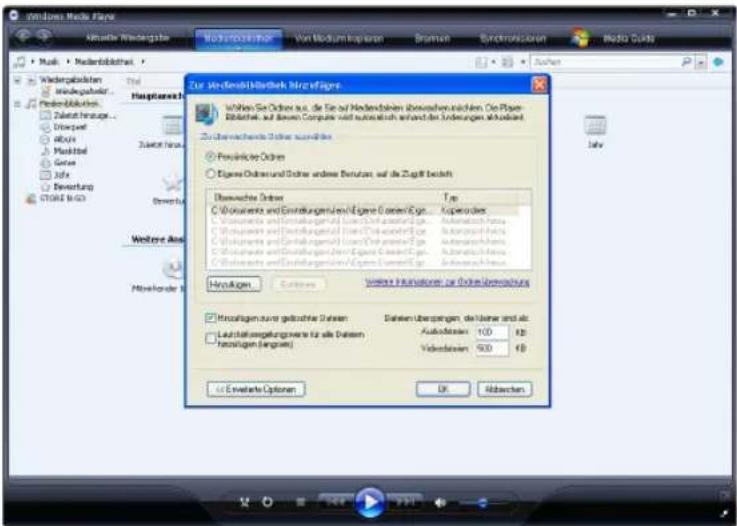The image size is (737, 526).
Task: Click the Suchen search field
Action: [606, 62]
